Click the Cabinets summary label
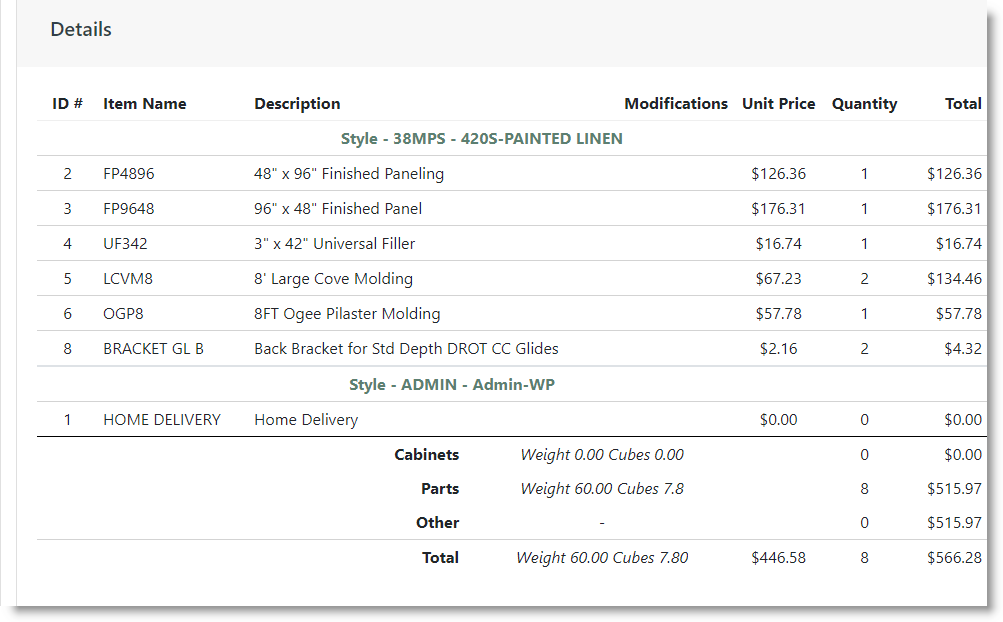The width and height of the screenshot is (1003, 622). click(x=427, y=455)
